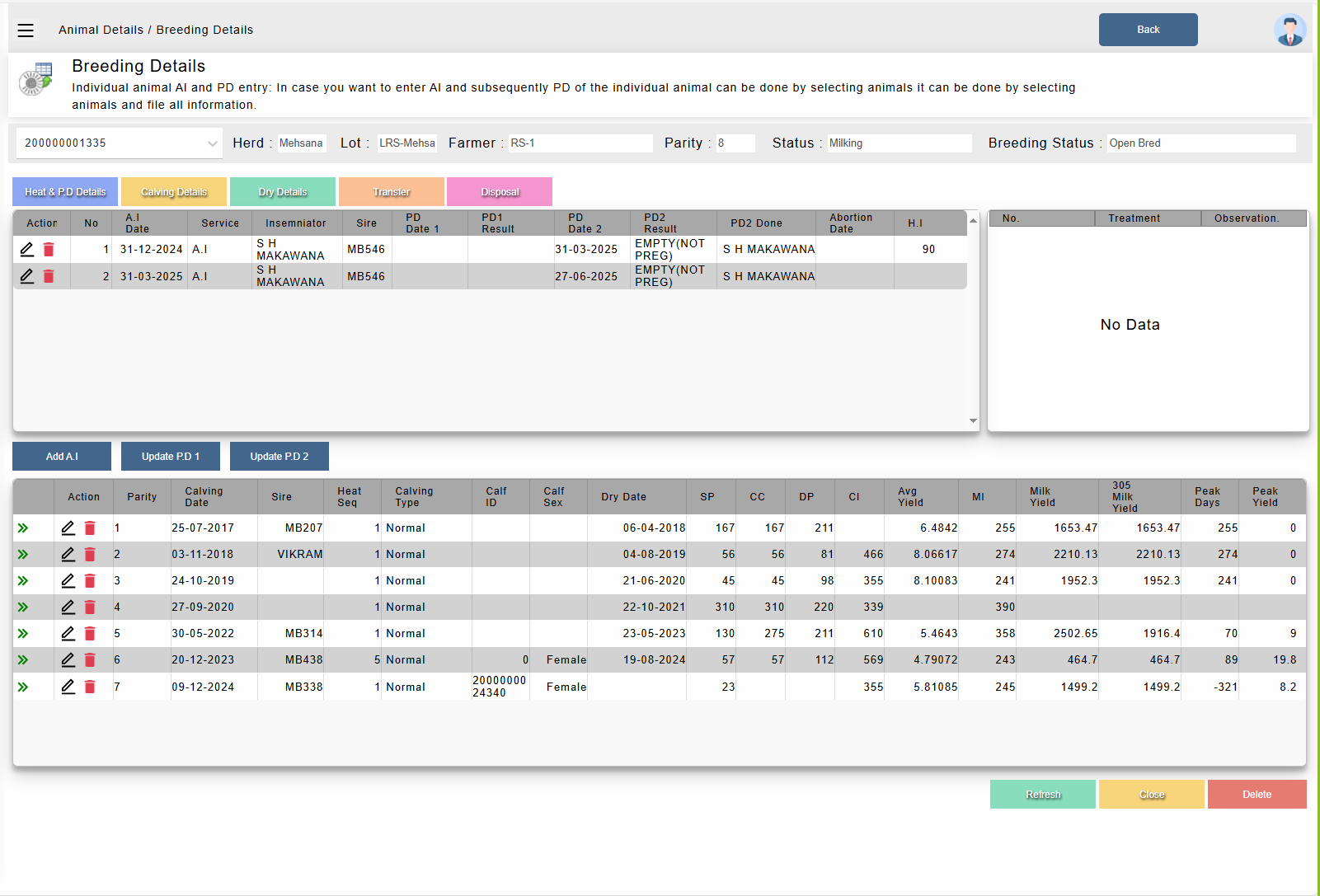Viewport: 1320px width, 896px height.
Task: Expand parity 2 calving row details
Action: (x=23, y=555)
